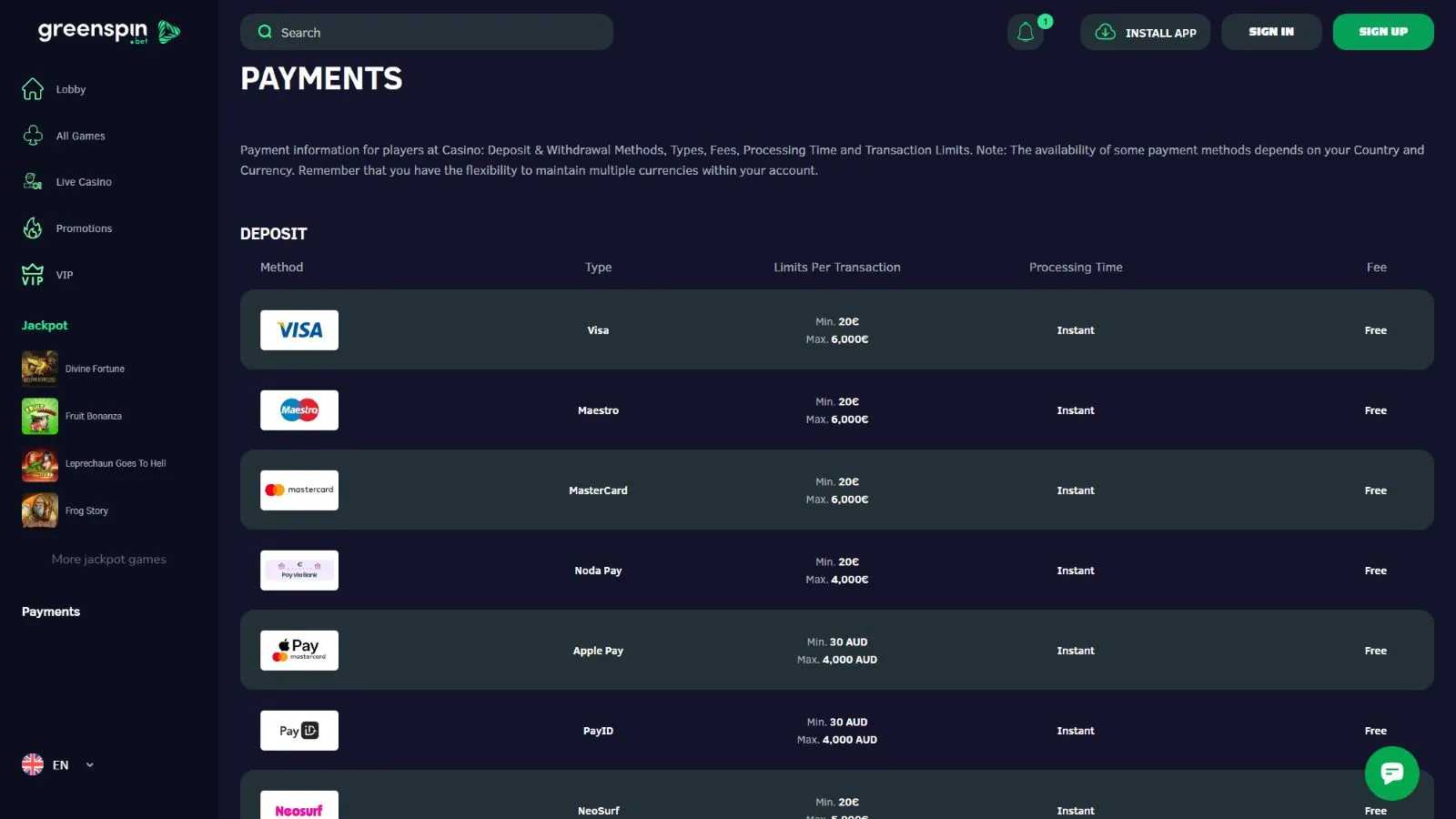Open the Promotions page
This screenshot has height=819, width=1456.
pyautogui.click(x=84, y=228)
